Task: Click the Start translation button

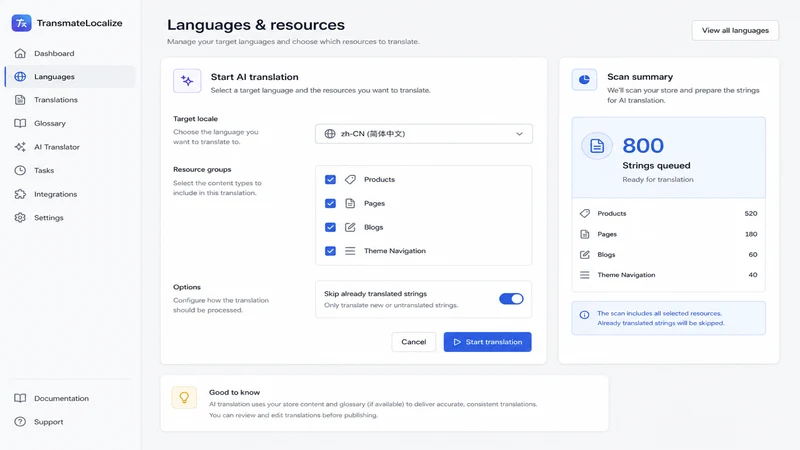Action: [x=487, y=342]
